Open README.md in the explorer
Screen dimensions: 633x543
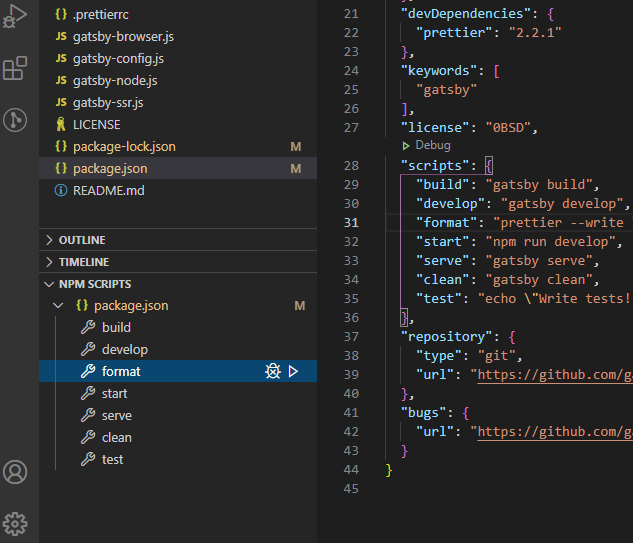coord(178,190)
